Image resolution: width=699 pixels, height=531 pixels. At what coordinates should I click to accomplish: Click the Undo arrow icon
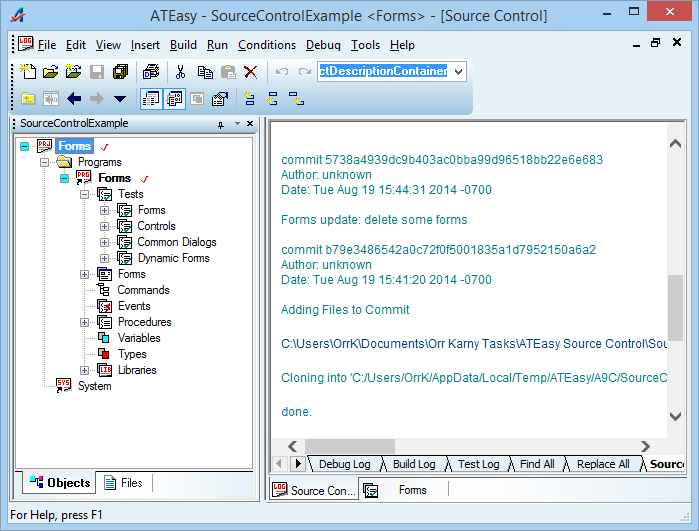tap(281, 71)
